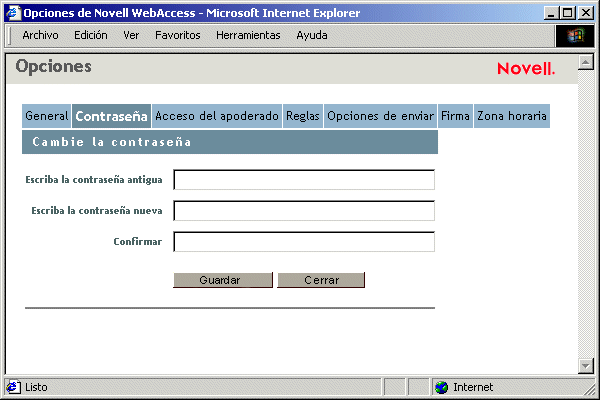
Task: Click the 'Escriba la contraseña antigua' label
Action: coord(94,180)
